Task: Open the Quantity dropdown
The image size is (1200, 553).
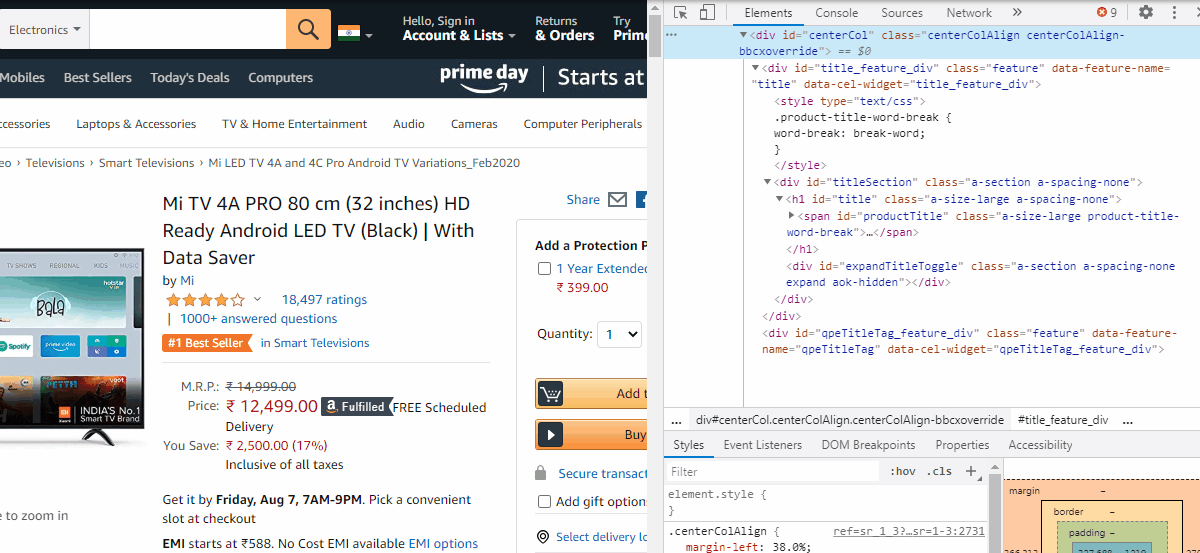Action: pyautogui.click(x=619, y=334)
